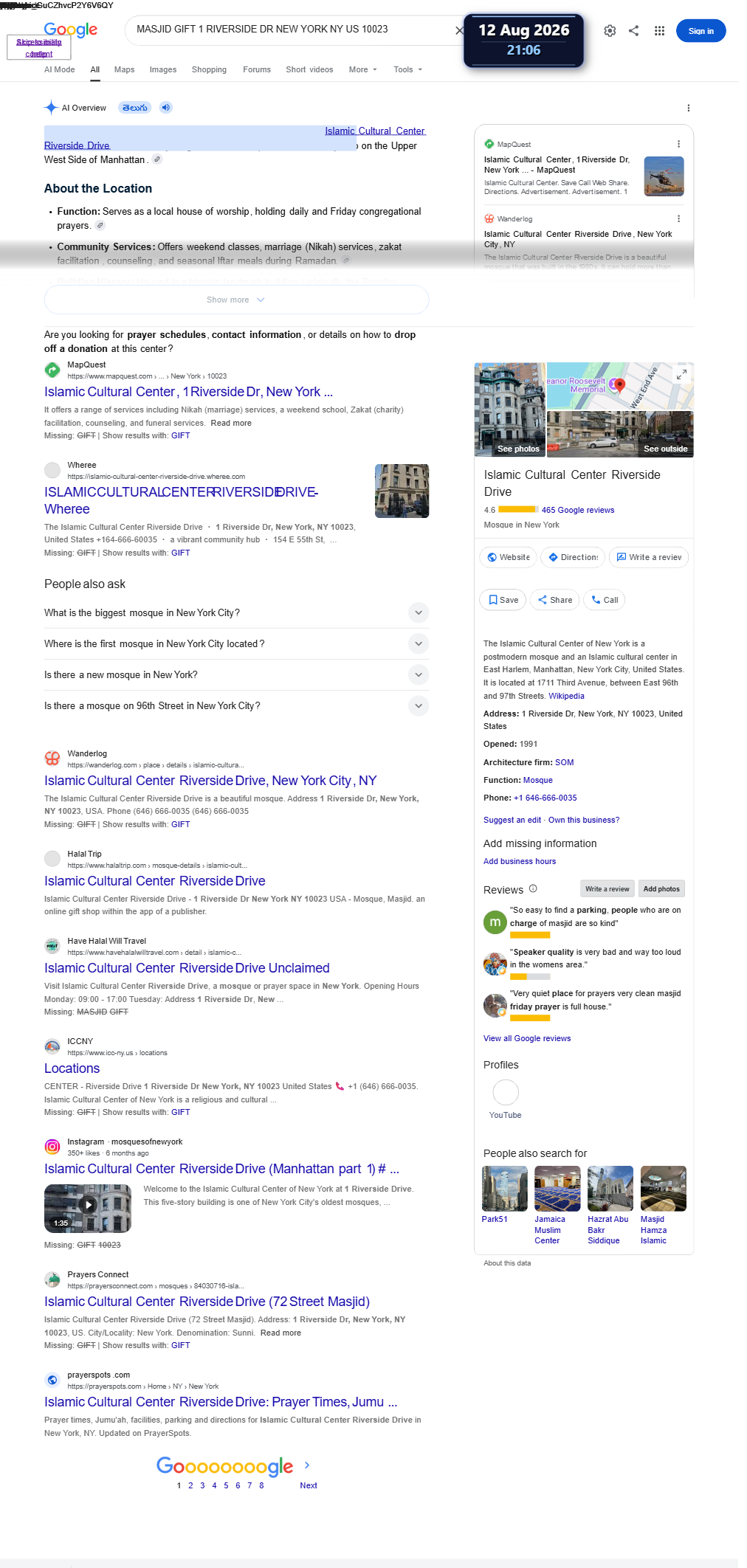
Task: Click the Instagram icon in the result
Action: 52,1147
